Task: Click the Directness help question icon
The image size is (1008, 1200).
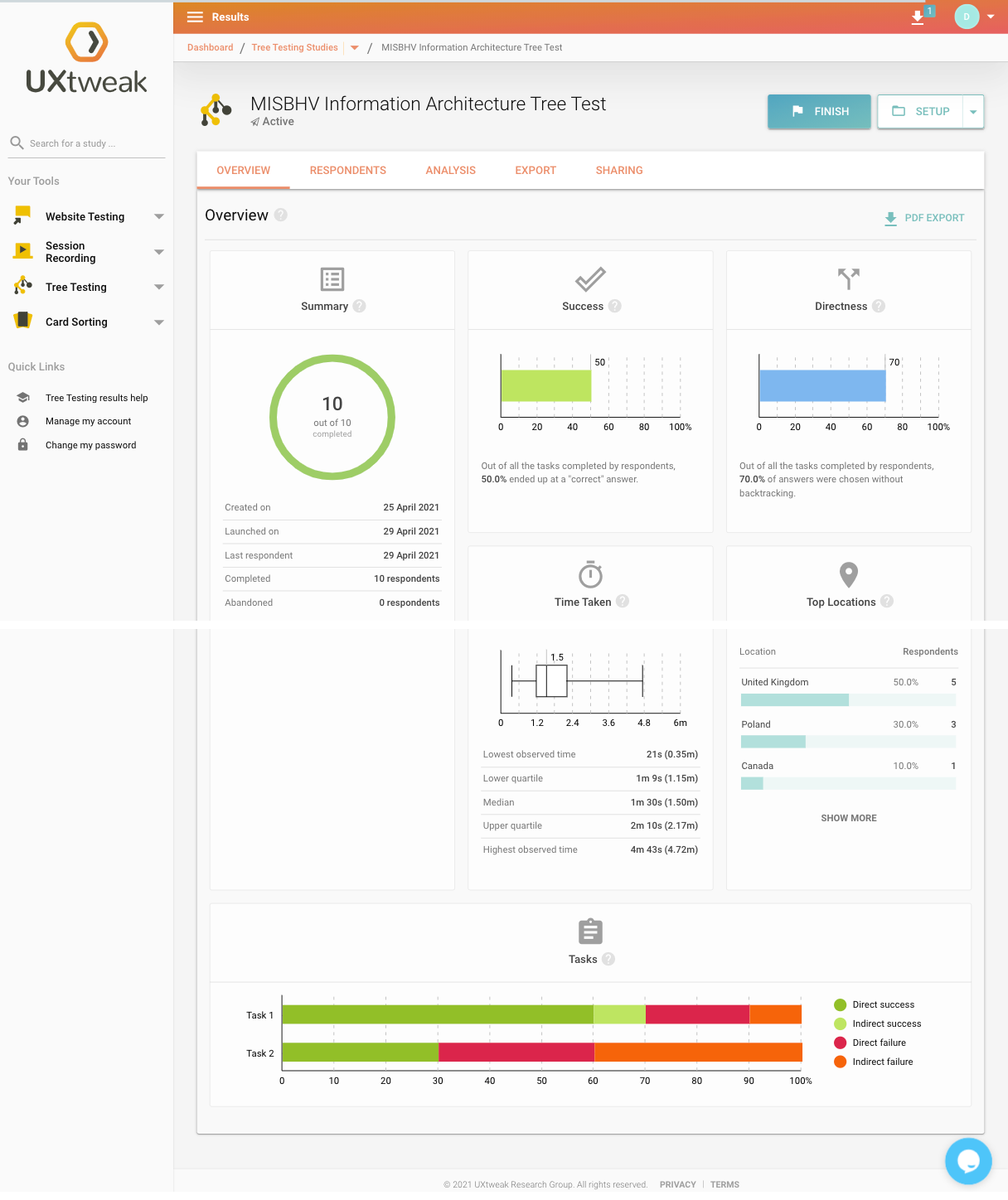Action: click(x=879, y=306)
